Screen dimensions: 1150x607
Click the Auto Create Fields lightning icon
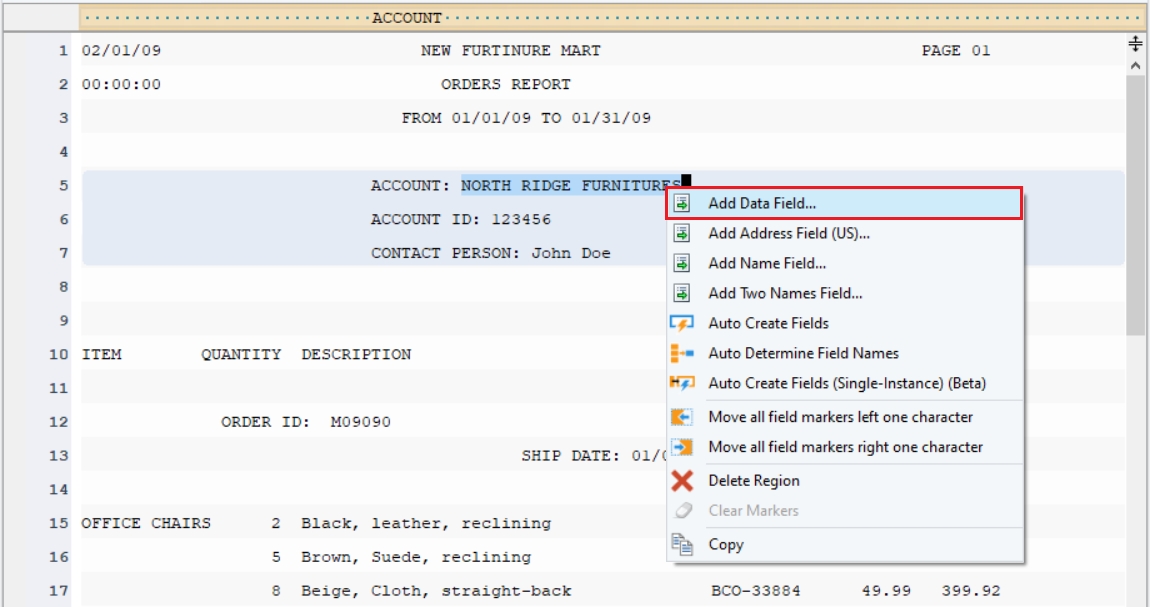(x=682, y=323)
